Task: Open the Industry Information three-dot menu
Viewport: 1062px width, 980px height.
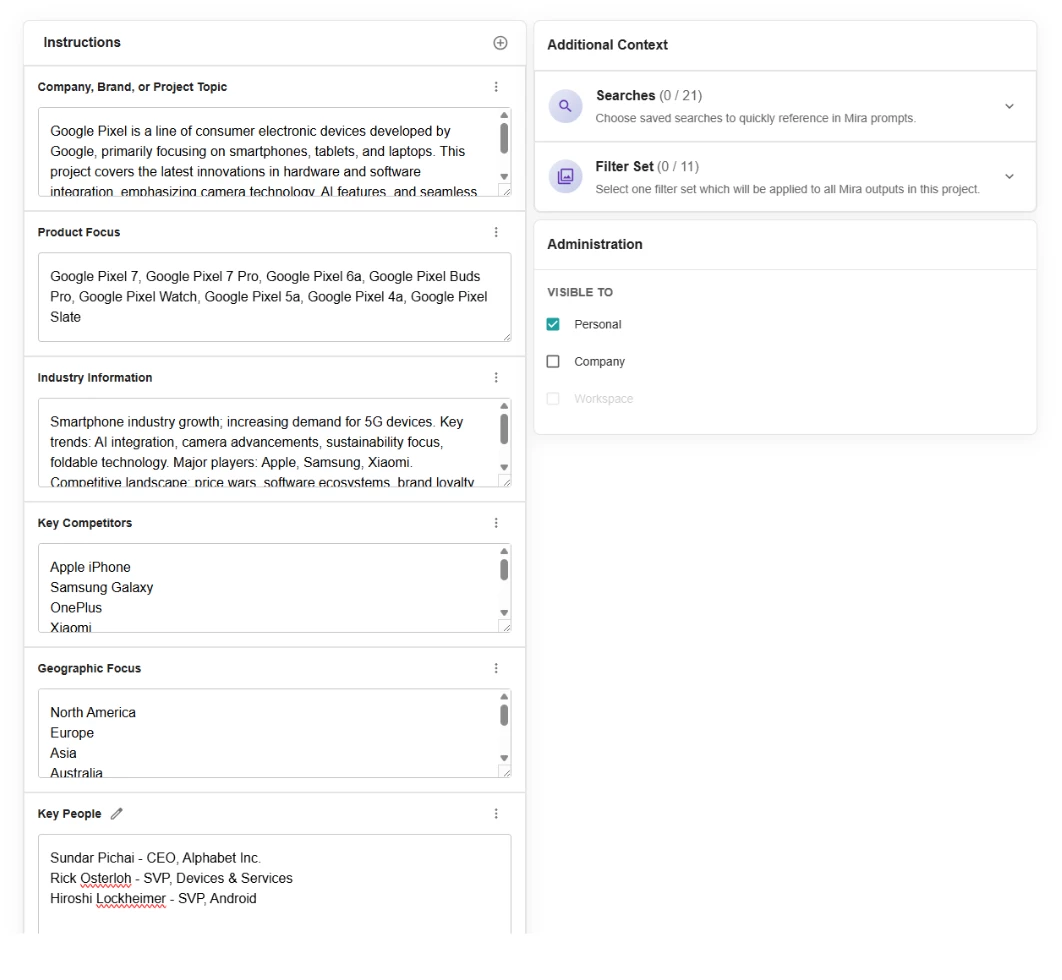Action: [x=496, y=377]
